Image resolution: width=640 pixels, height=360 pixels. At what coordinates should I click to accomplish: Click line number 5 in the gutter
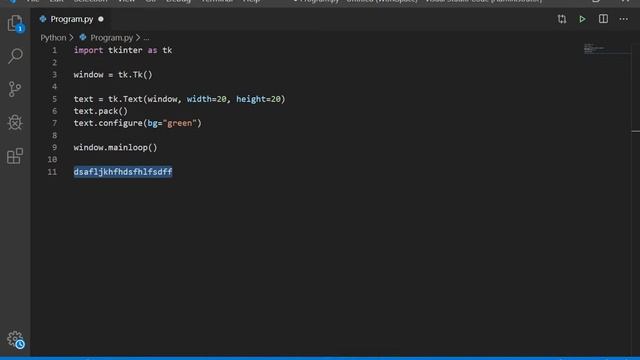[x=54, y=99]
